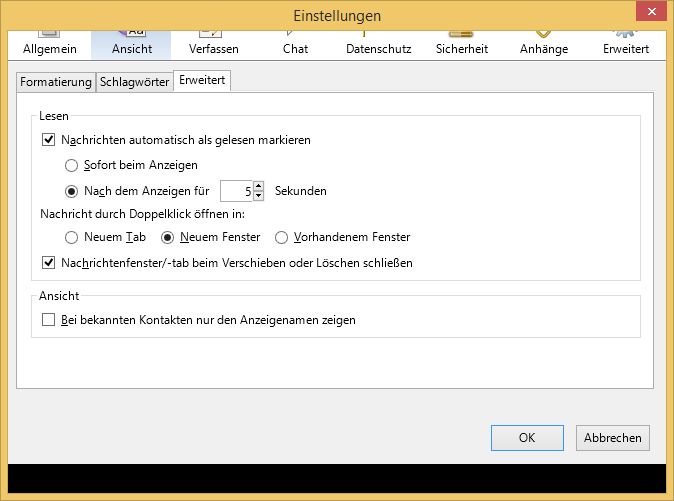Switch to the Chat settings category
This screenshot has height=501, width=674.
tap(295, 45)
